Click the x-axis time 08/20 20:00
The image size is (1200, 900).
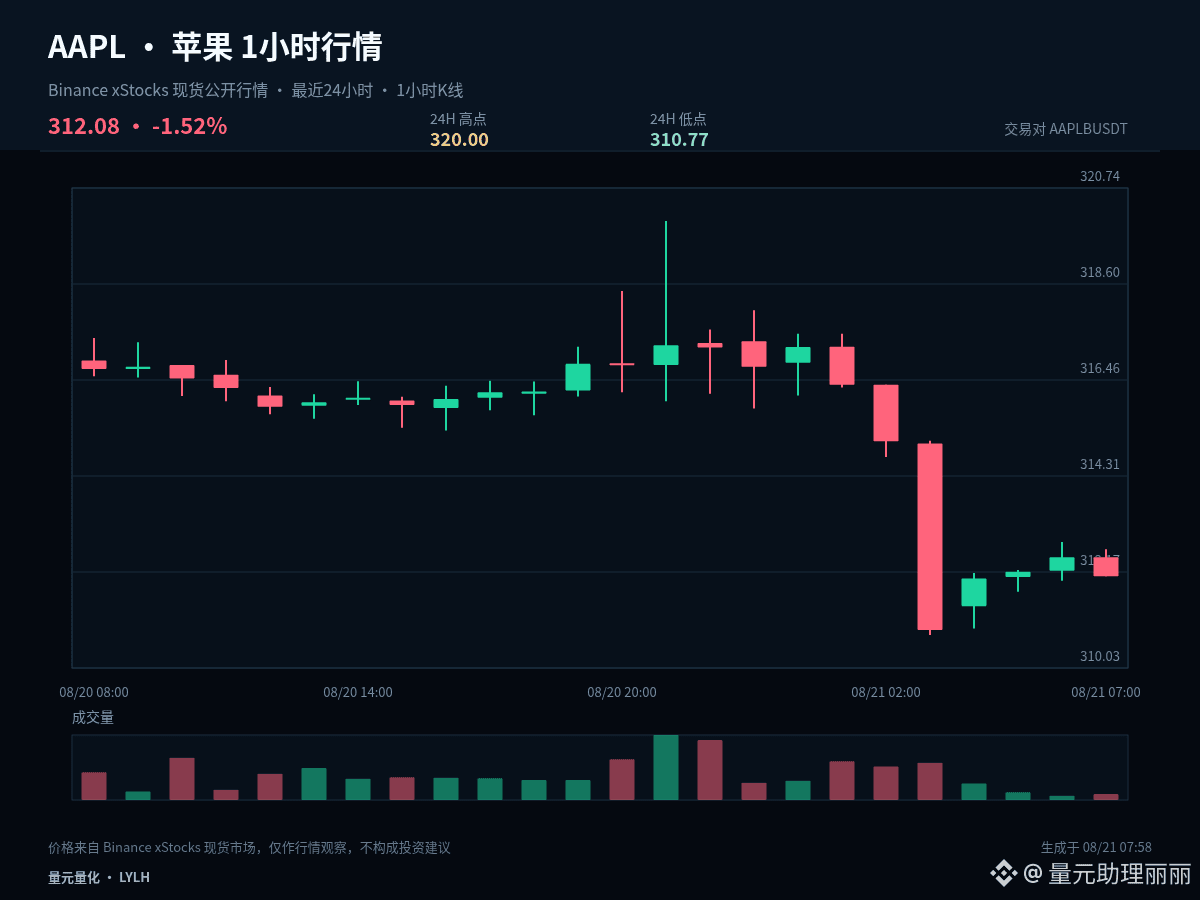coord(622,692)
